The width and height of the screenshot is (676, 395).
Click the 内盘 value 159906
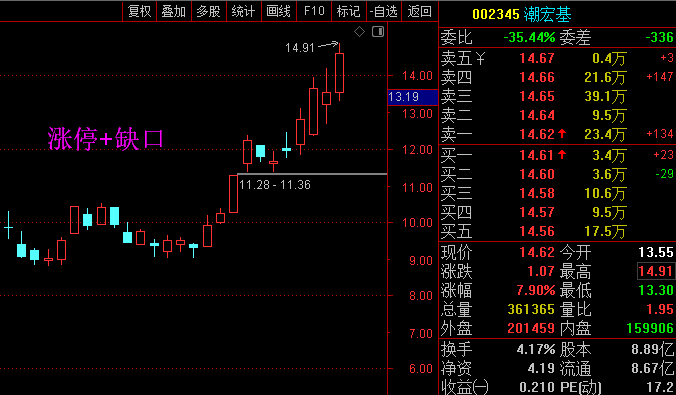(x=650, y=328)
